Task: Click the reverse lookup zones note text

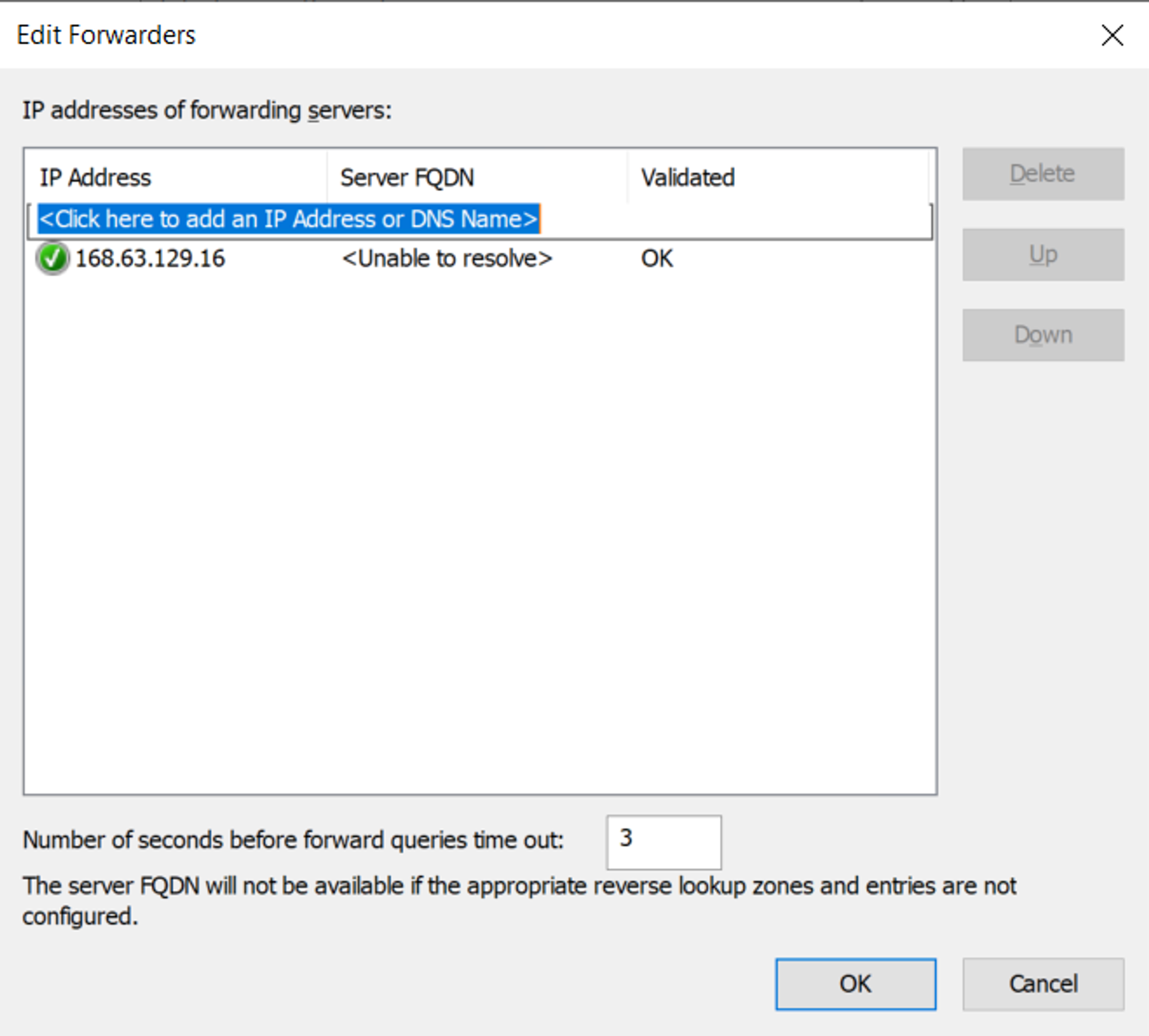Action: [519, 886]
